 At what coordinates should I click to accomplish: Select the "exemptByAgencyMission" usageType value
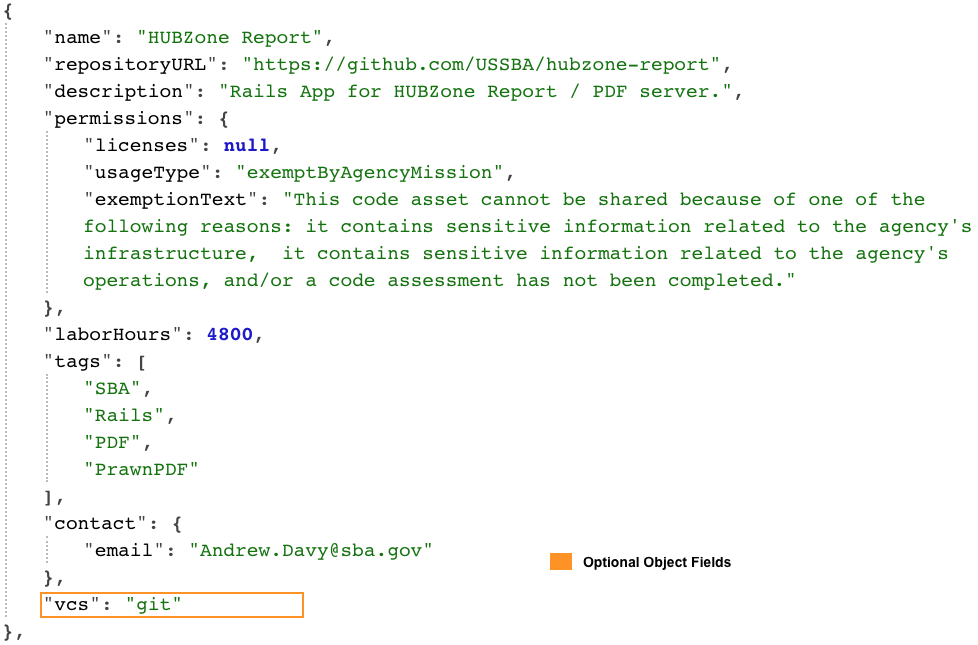coord(369,173)
